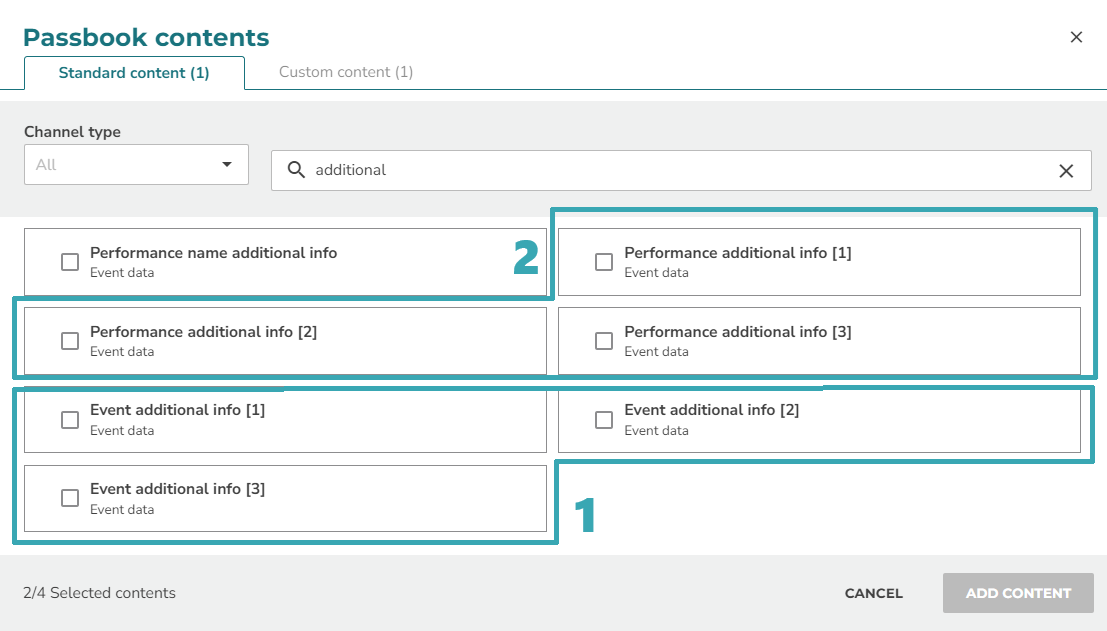
Task: Check Event additional info [3] box
Action: [70, 498]
